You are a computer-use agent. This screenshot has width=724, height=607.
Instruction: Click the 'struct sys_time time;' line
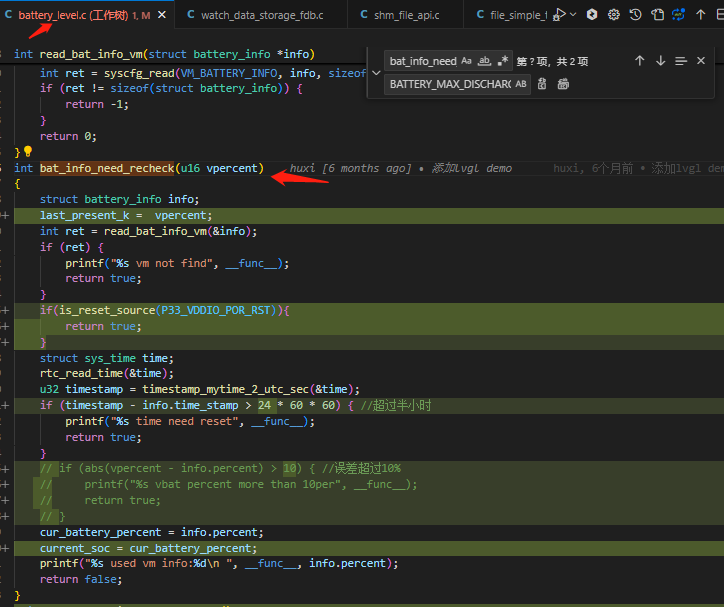click(x=107, y=358)
